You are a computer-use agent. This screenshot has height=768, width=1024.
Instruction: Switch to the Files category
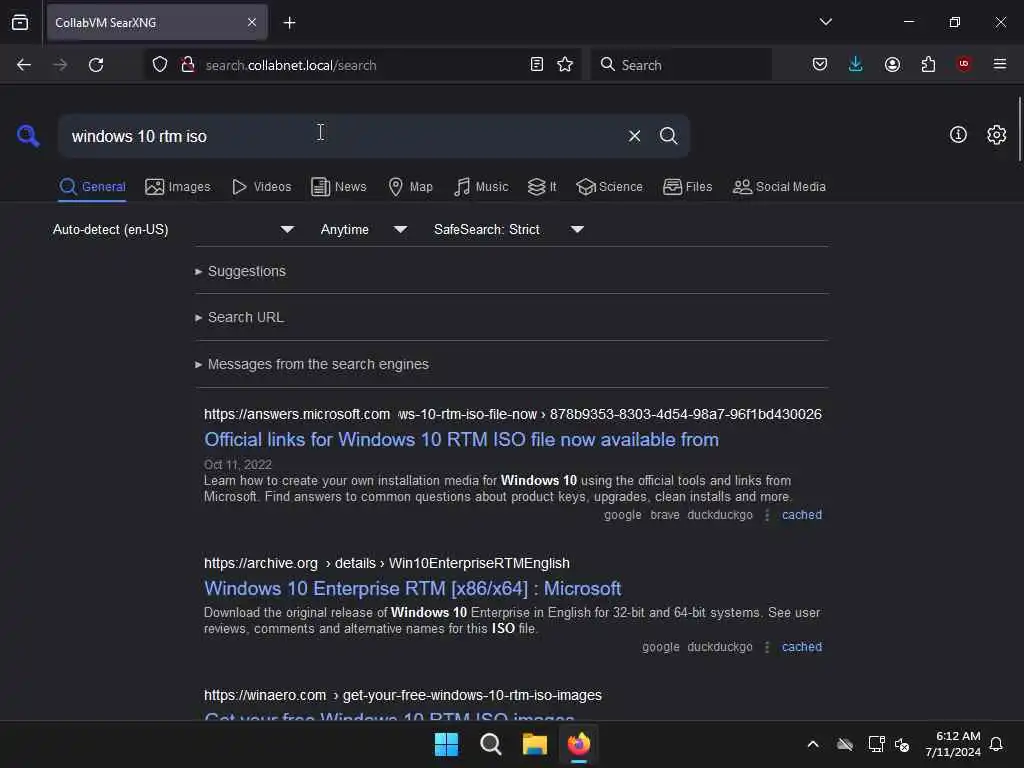click(x=687, y=187)
